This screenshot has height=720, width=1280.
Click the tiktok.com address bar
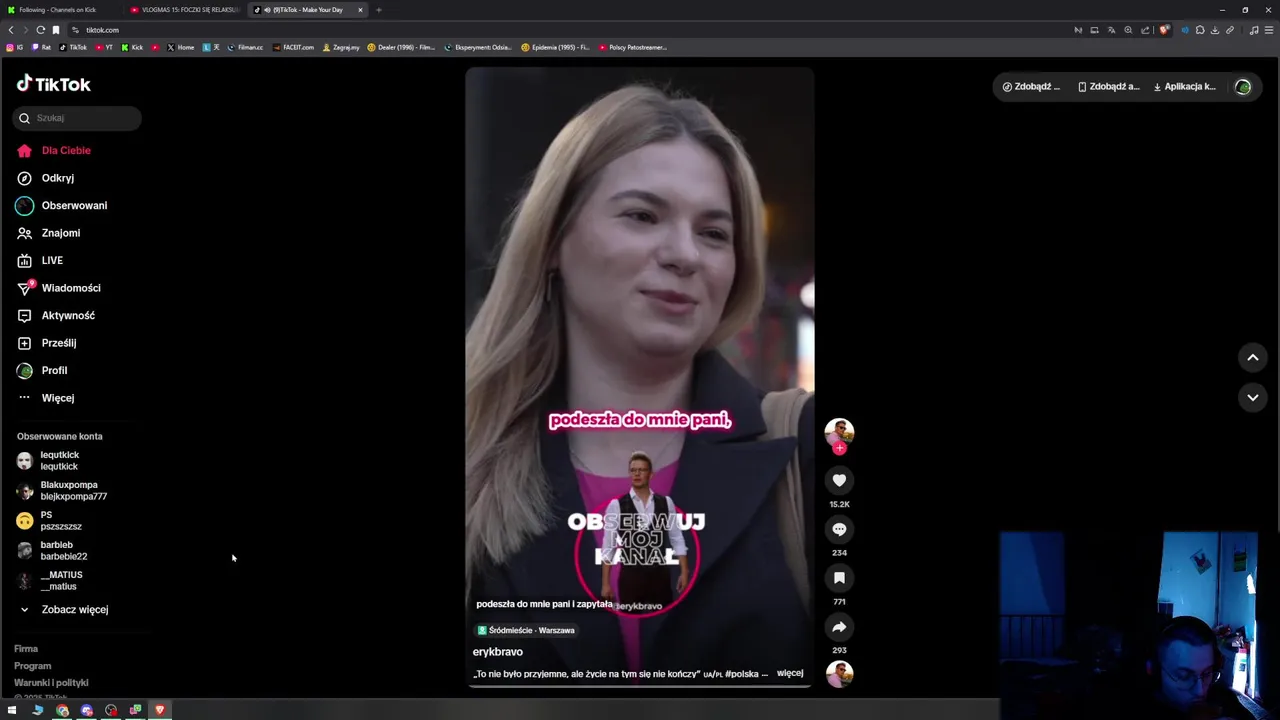coord(570,30)
